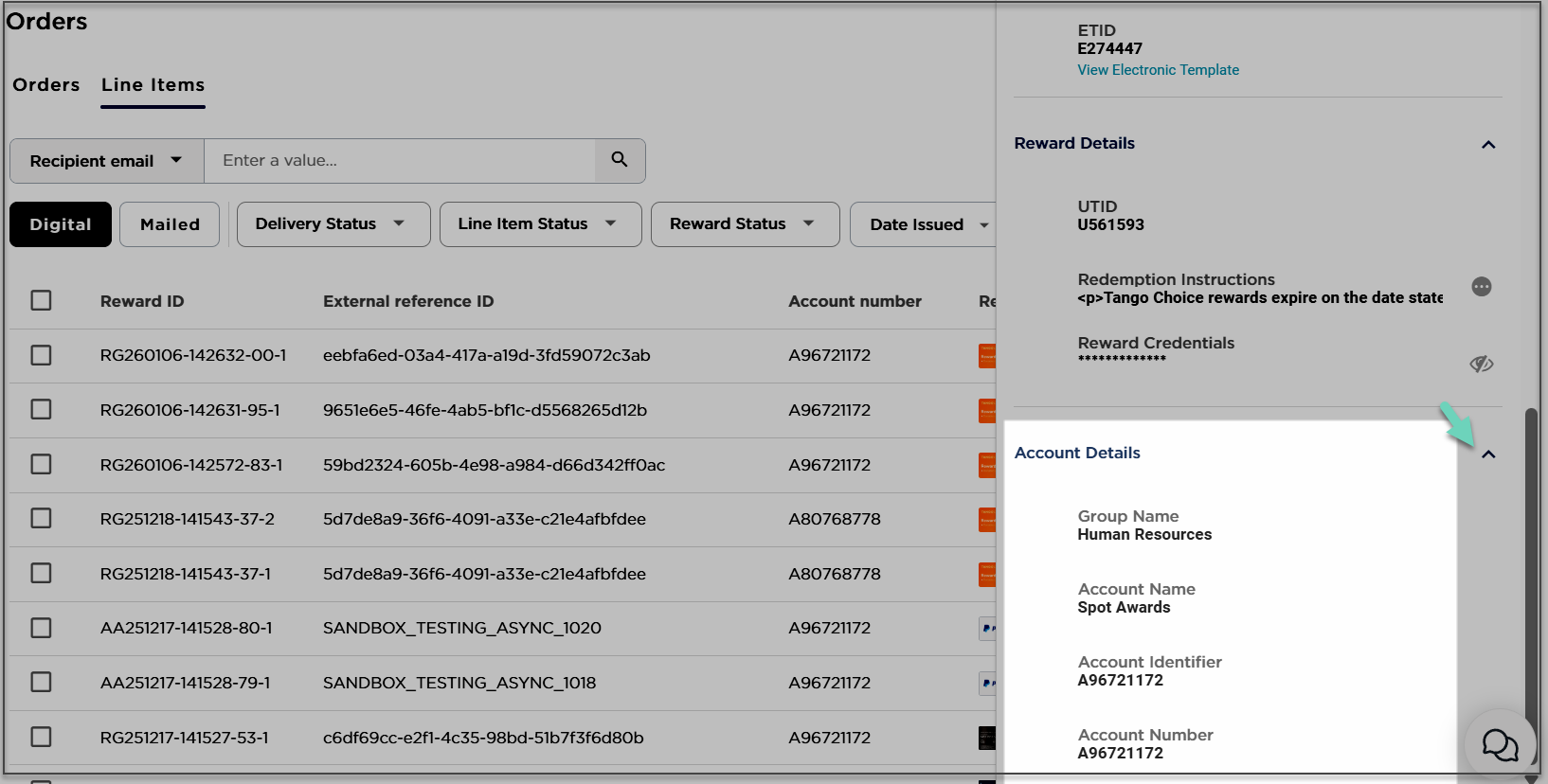Image resolution: width=1548 pixels, height=784 pixels.
Task: Collapse the Account Details section
Action: tap(1488, 454)
